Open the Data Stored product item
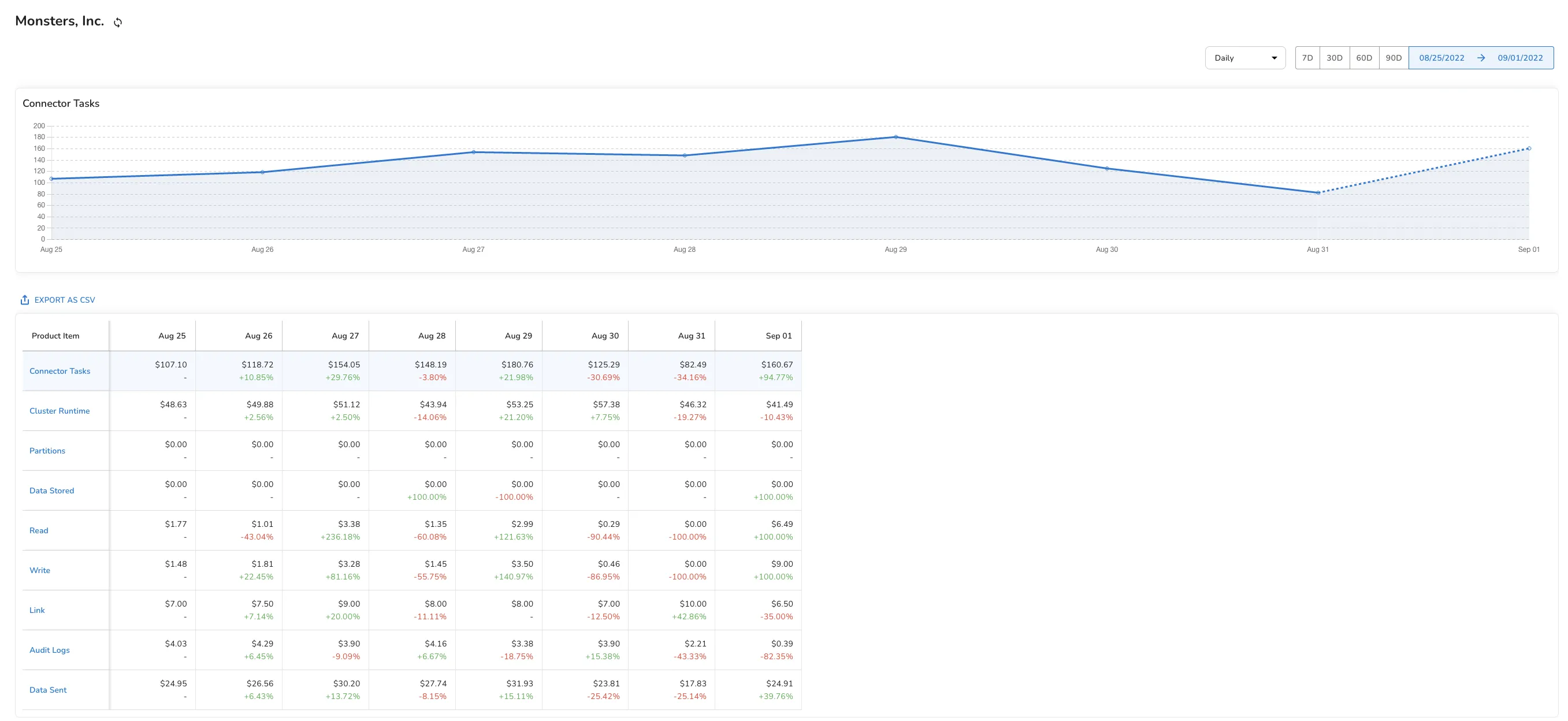Image resolution: width=1568 pixels, height=721 pixels. click(x=52, y=490)
